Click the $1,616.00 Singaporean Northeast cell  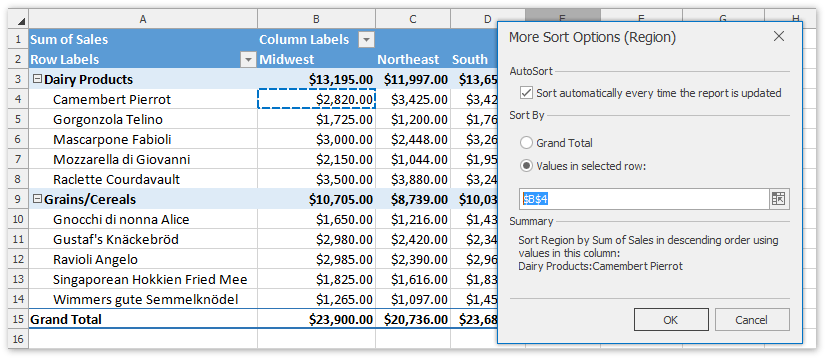[x=413, y=280]
